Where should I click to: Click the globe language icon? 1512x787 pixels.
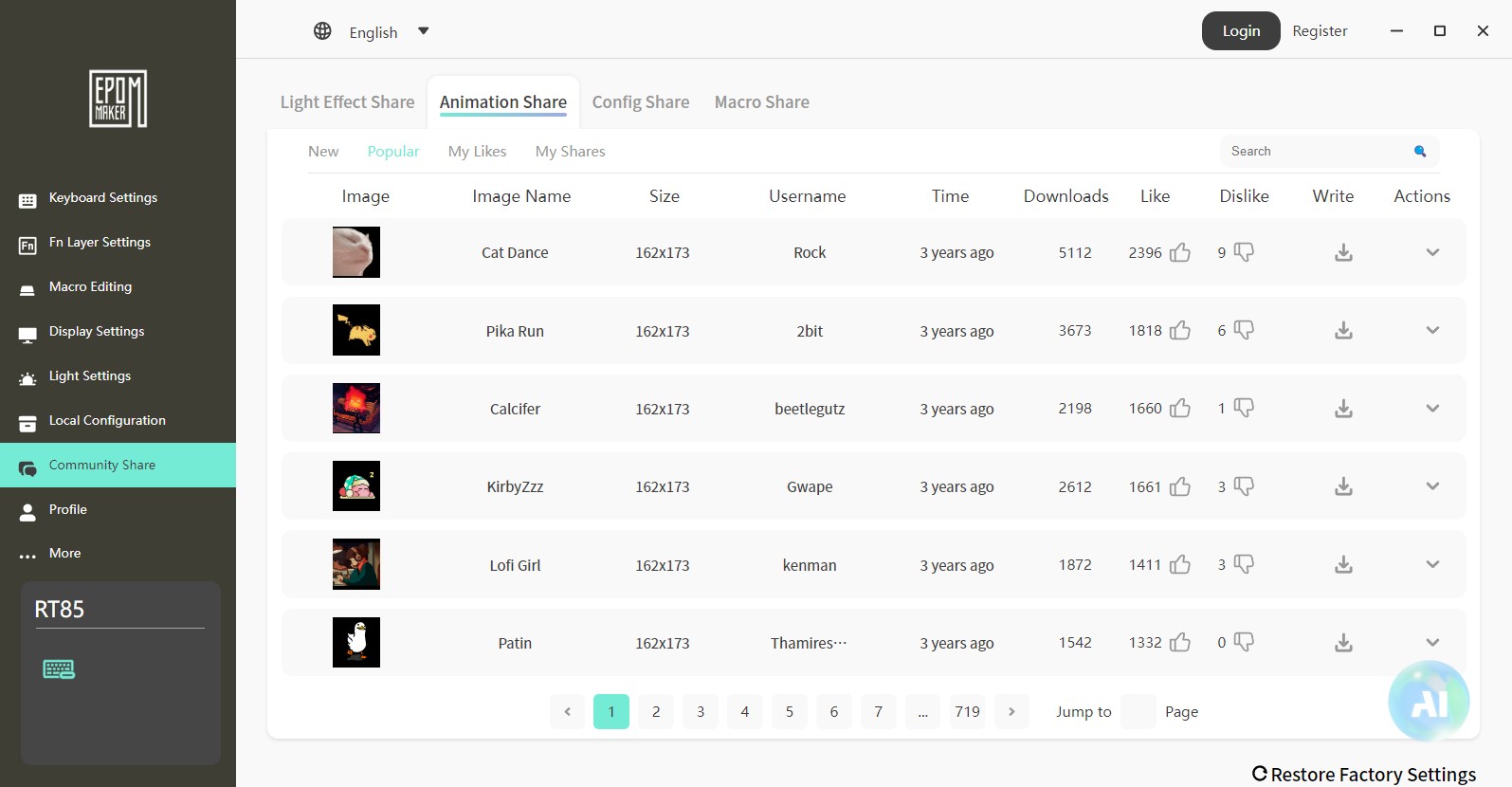pos(322,31)
